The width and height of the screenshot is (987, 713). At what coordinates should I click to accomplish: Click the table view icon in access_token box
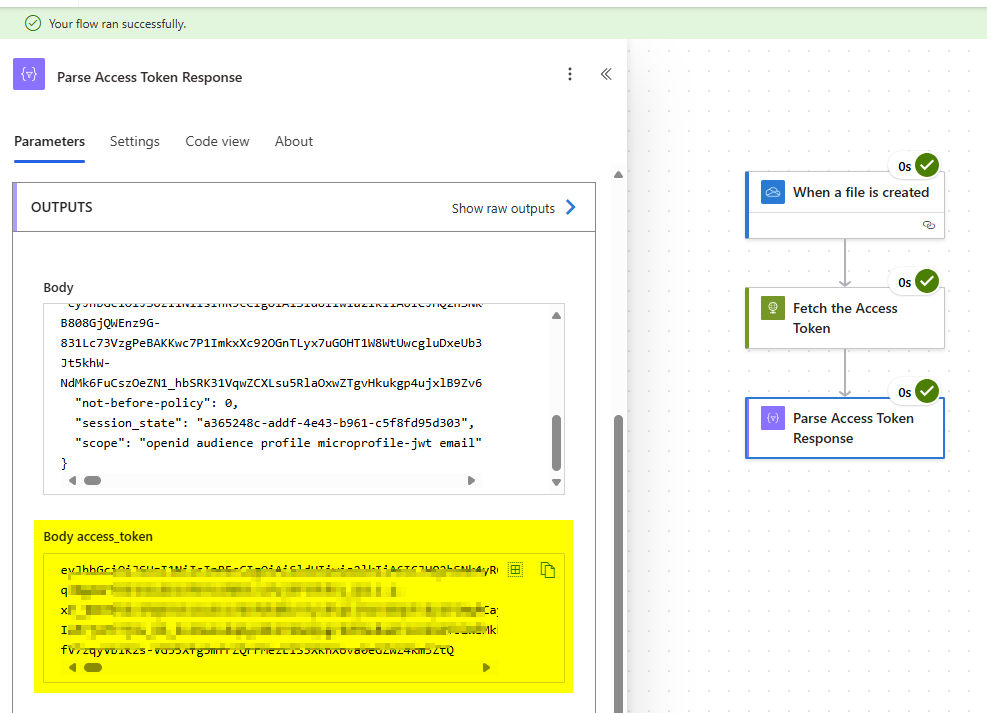(515, 569)
